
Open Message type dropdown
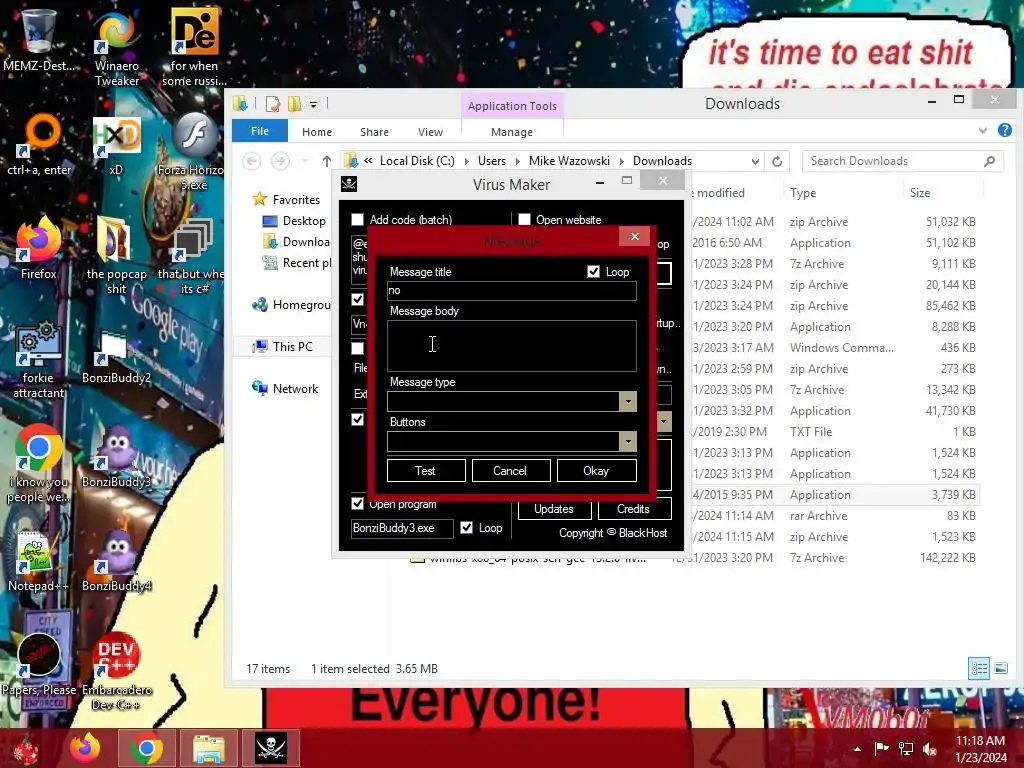[628, 402]
